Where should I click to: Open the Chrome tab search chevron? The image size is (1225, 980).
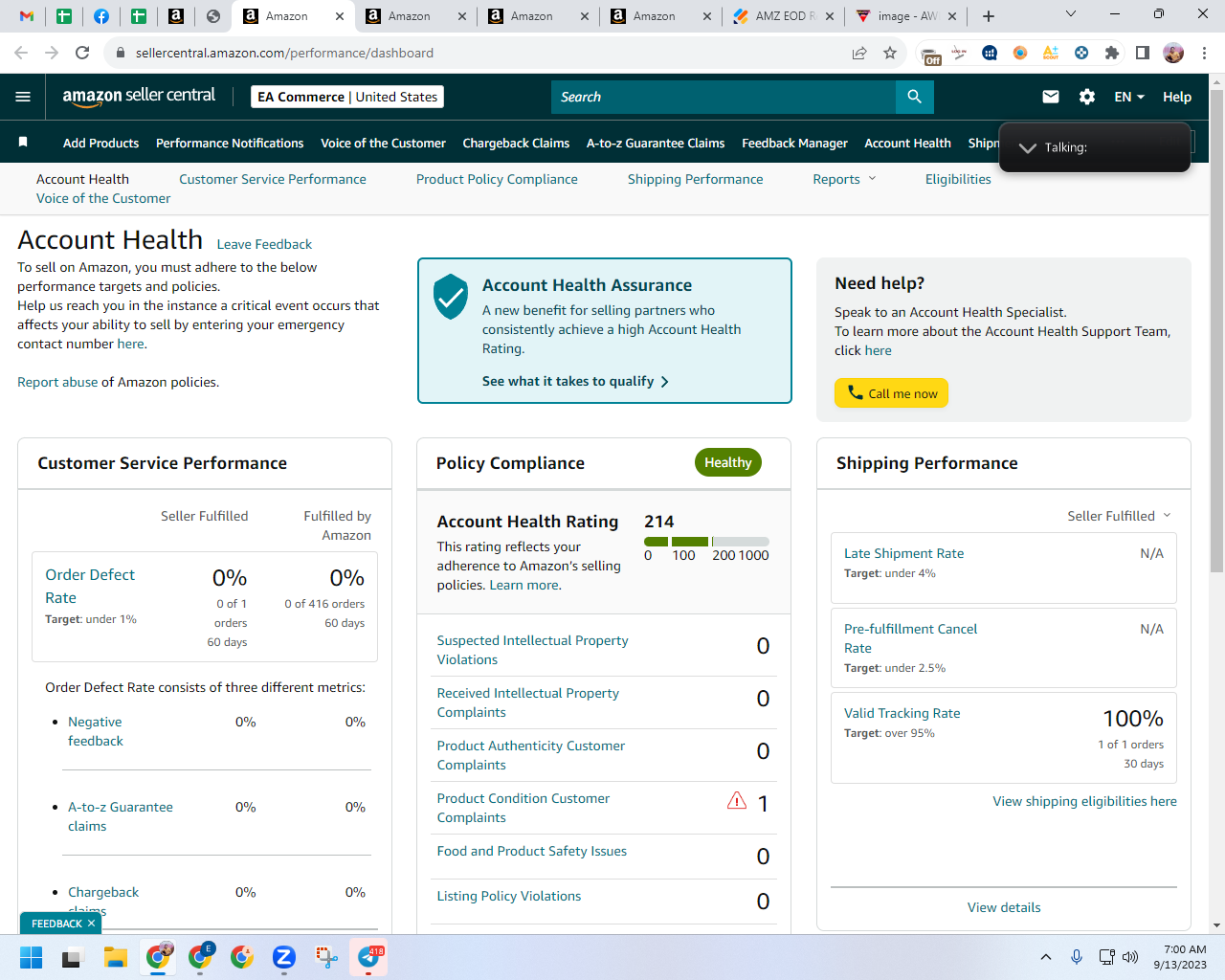coord(1071,14)
